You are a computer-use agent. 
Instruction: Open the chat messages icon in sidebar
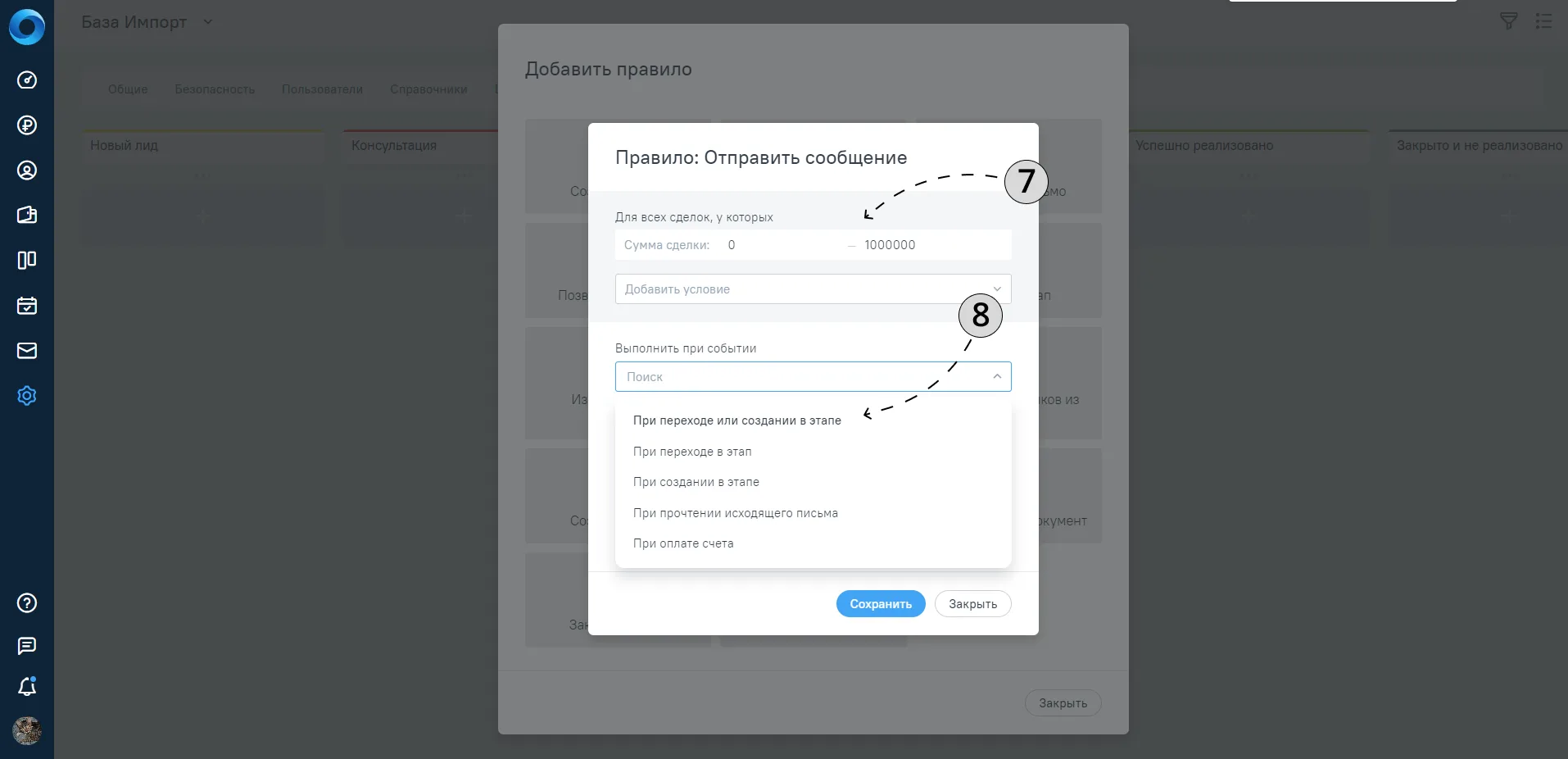[27, 646]
